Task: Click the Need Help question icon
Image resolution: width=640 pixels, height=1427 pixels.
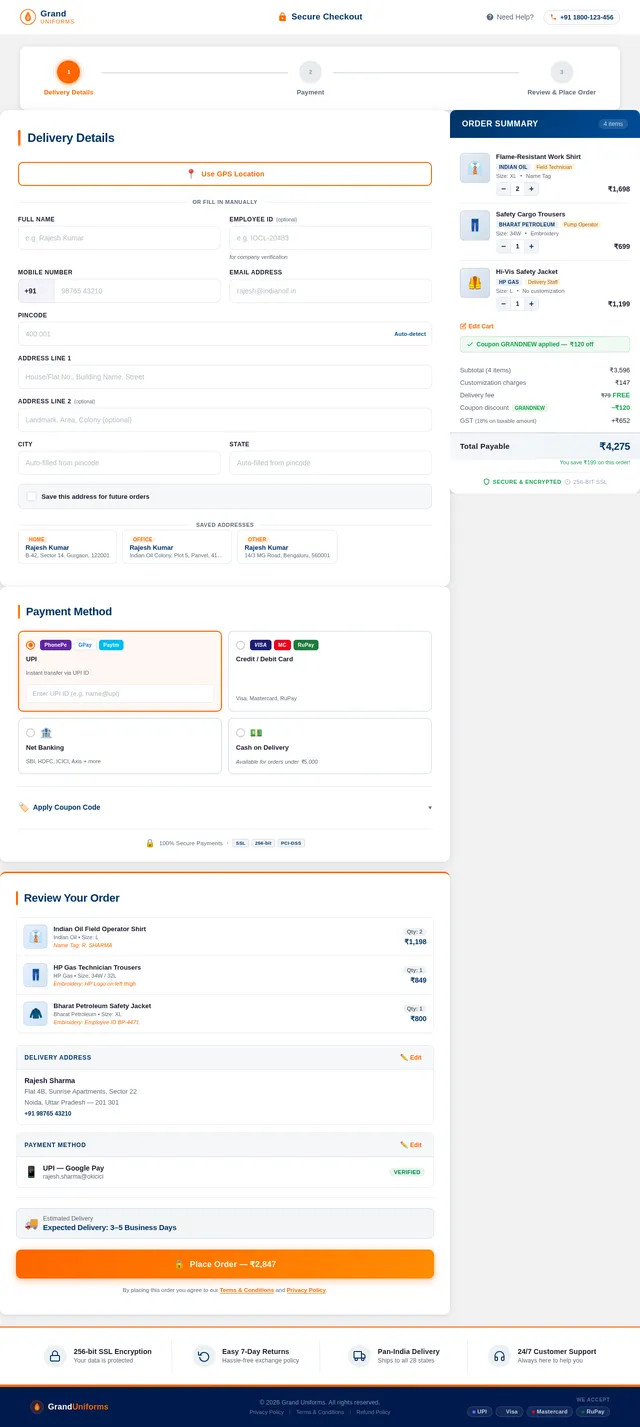Action: click(490, 17)
